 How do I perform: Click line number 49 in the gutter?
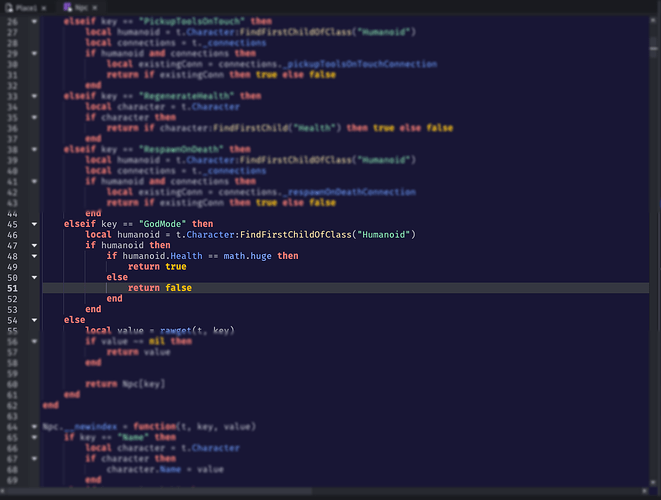tap(12, 267)
